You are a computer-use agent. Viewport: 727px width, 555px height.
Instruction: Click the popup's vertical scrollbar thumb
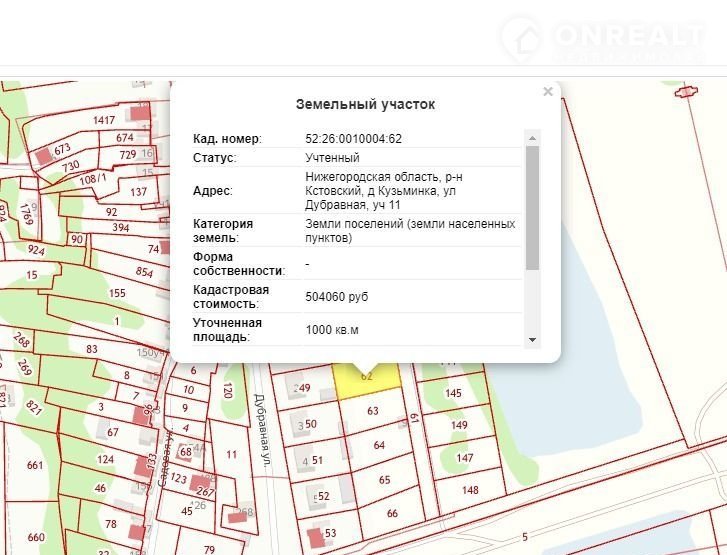point(532,207)
